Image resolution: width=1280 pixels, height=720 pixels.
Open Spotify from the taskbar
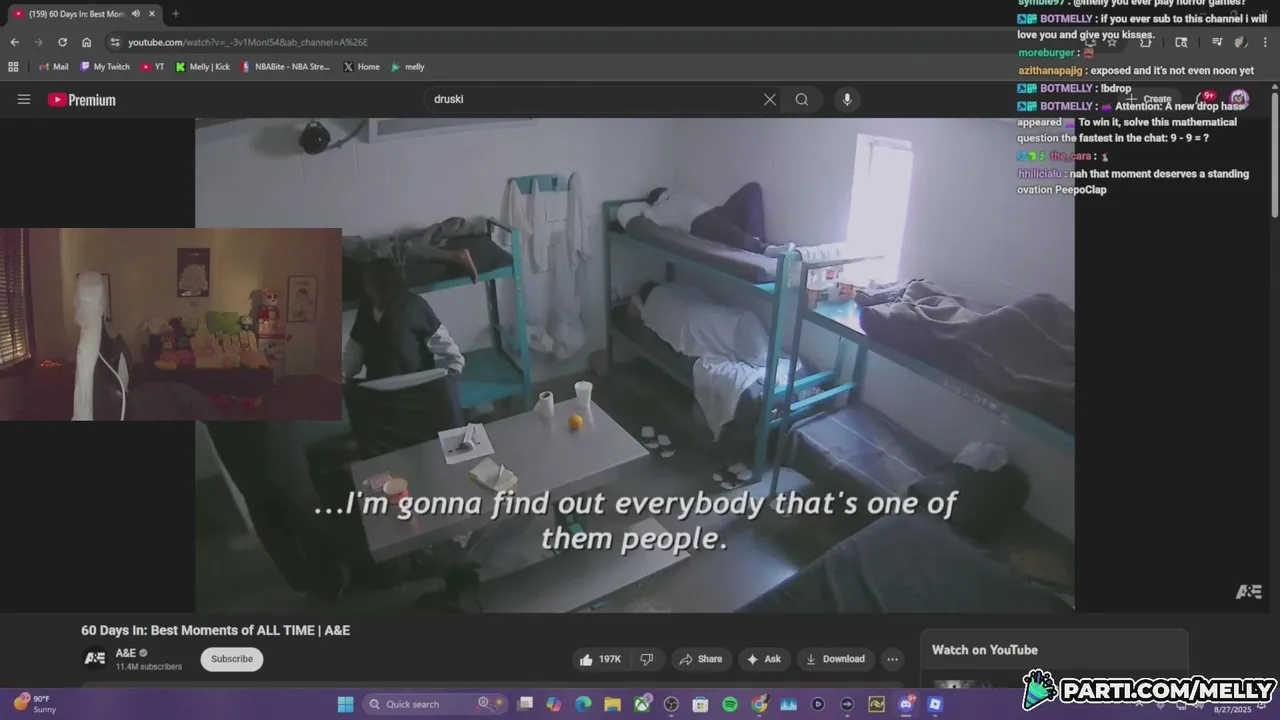730,704
